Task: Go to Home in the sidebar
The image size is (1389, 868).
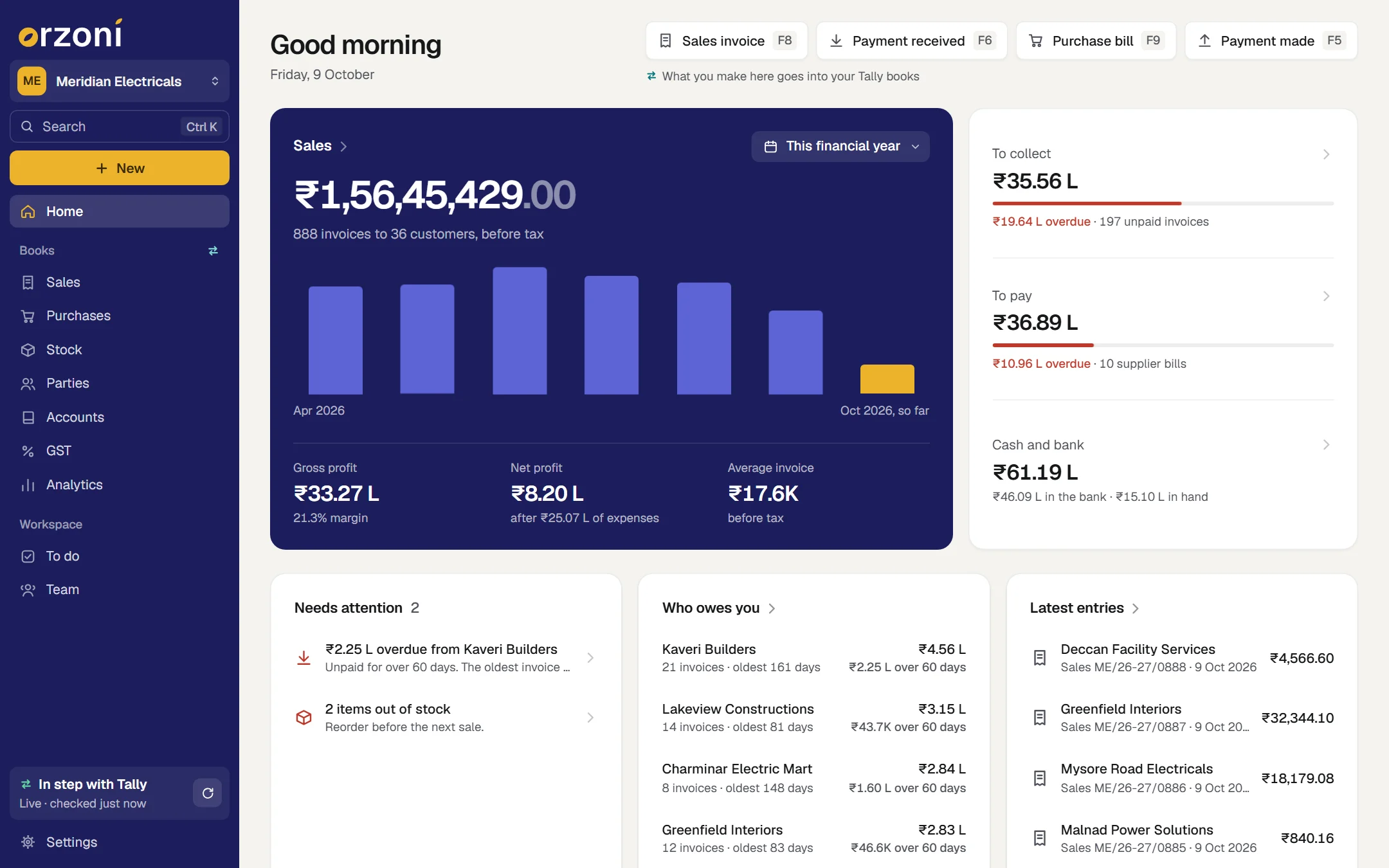Action: (120, 212)
